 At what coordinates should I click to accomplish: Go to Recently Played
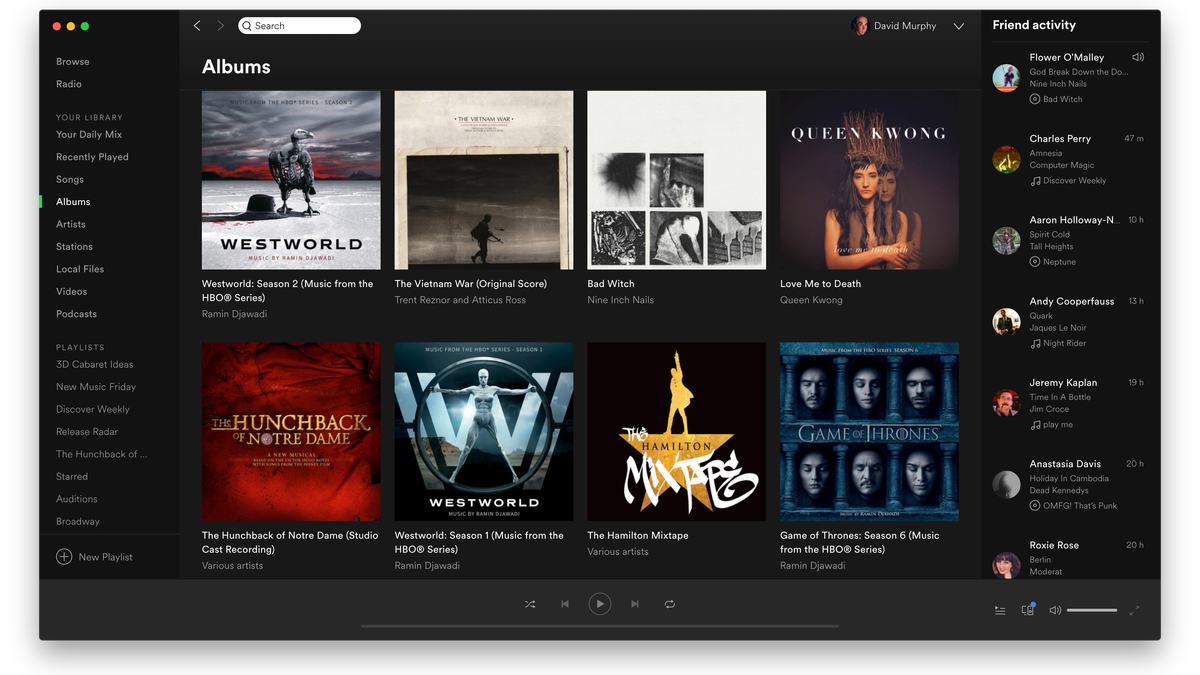92,157
